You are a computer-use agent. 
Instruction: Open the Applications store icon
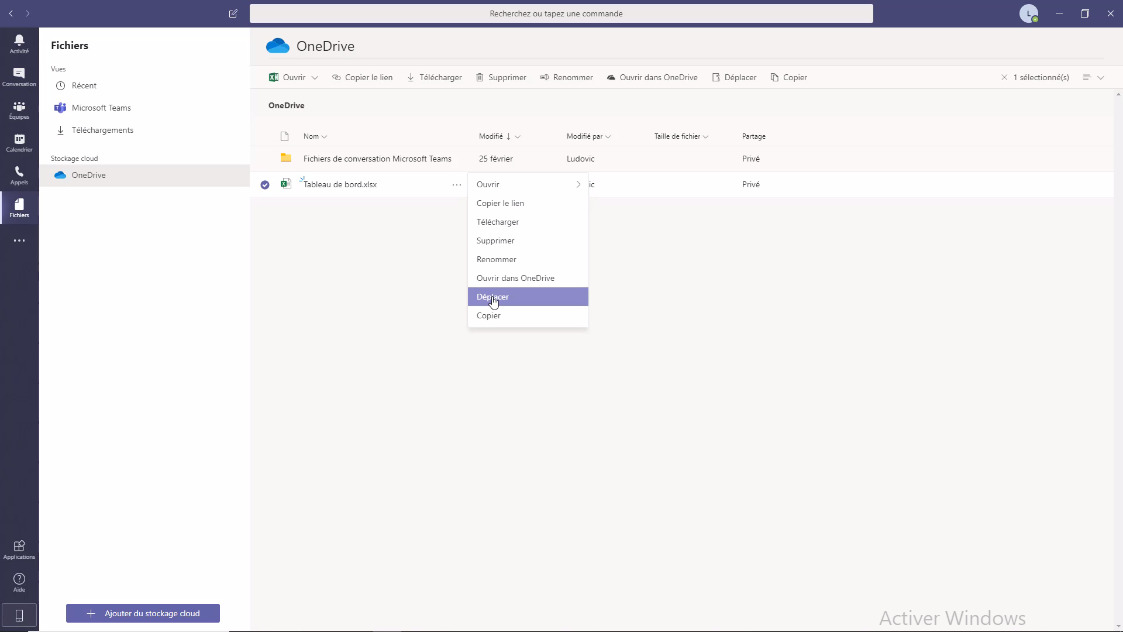[x=19, y=550]
